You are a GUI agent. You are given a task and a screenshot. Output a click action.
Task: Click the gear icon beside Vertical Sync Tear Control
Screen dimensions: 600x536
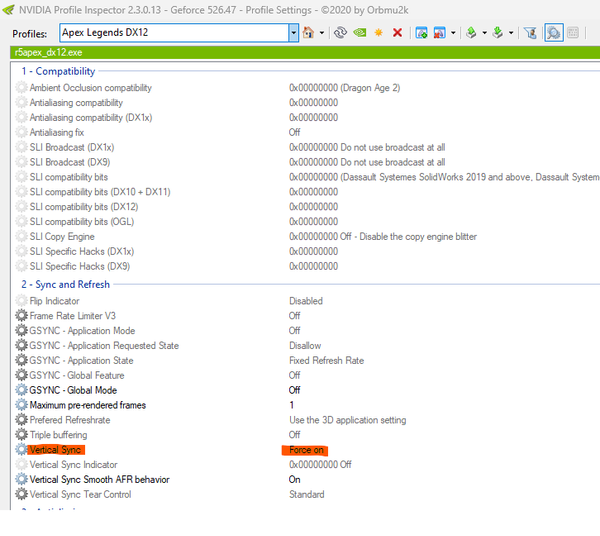tap(21, 494)
